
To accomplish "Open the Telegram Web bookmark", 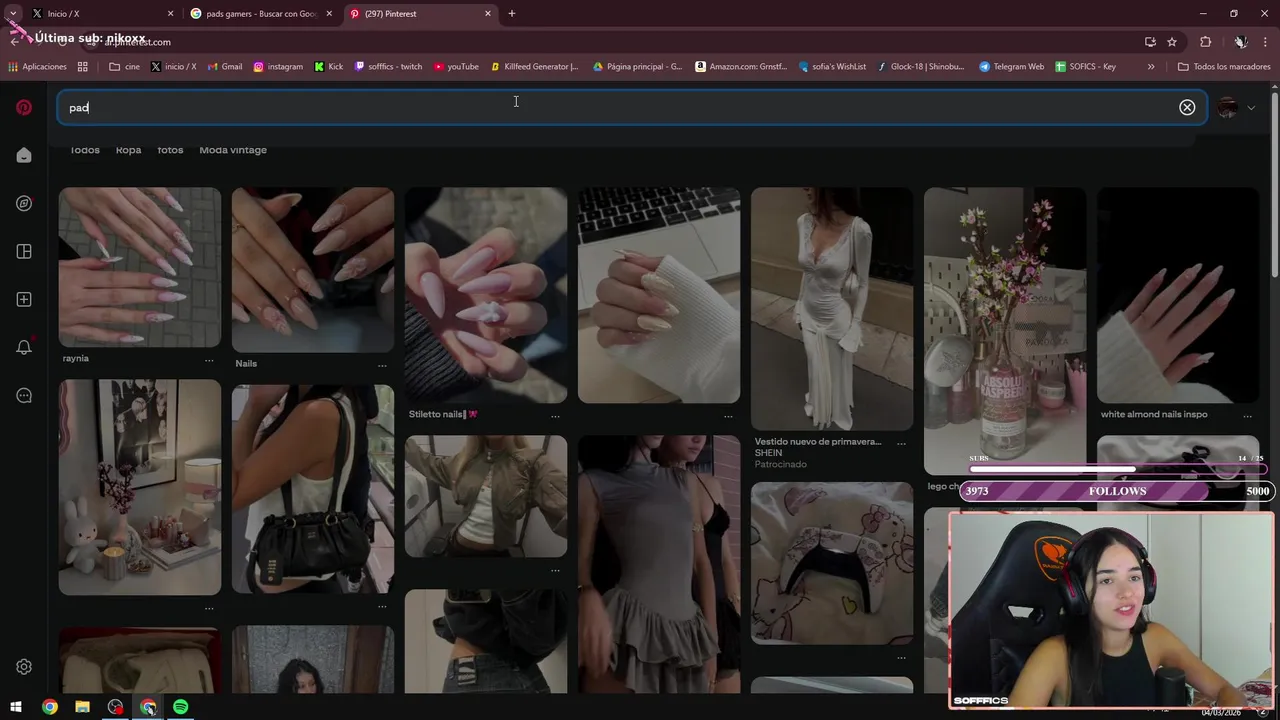I will click(x=1012, y=67).
